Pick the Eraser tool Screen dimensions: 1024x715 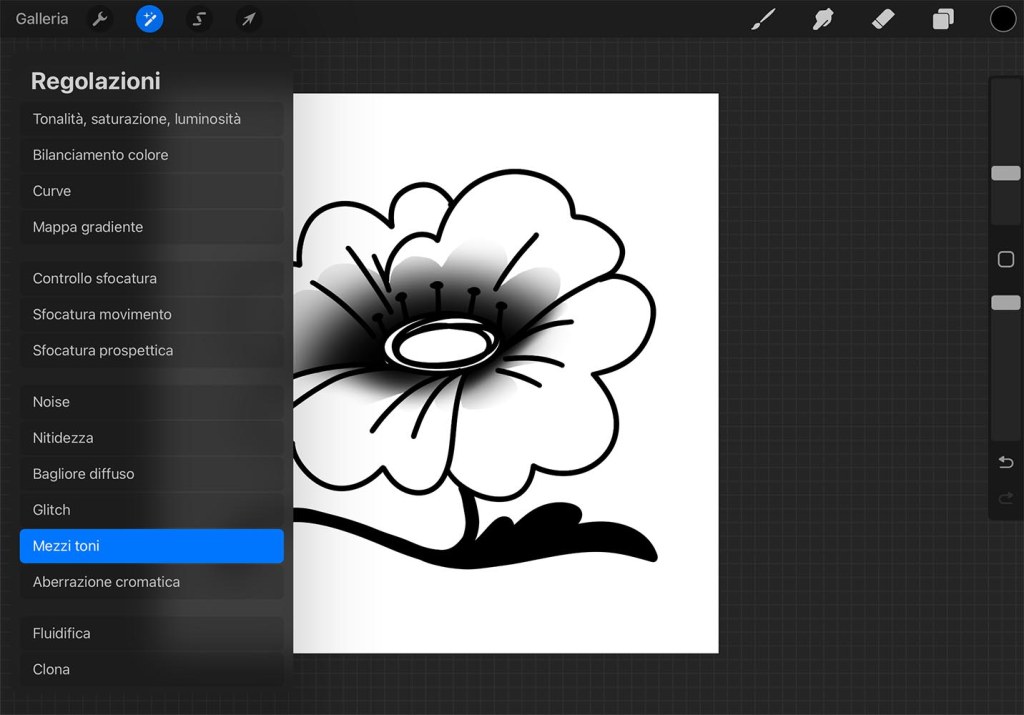(x=883, y=19)
